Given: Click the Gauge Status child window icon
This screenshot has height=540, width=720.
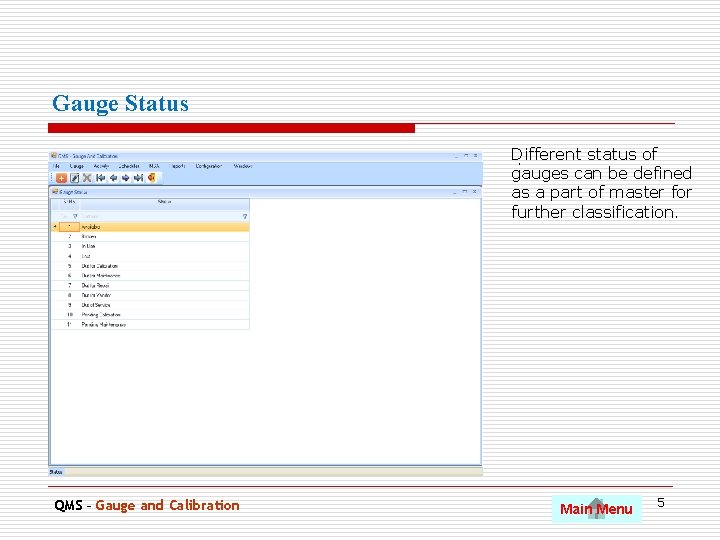Looking at the screenshot, I should pyautogui.click(x=55, y=191).
